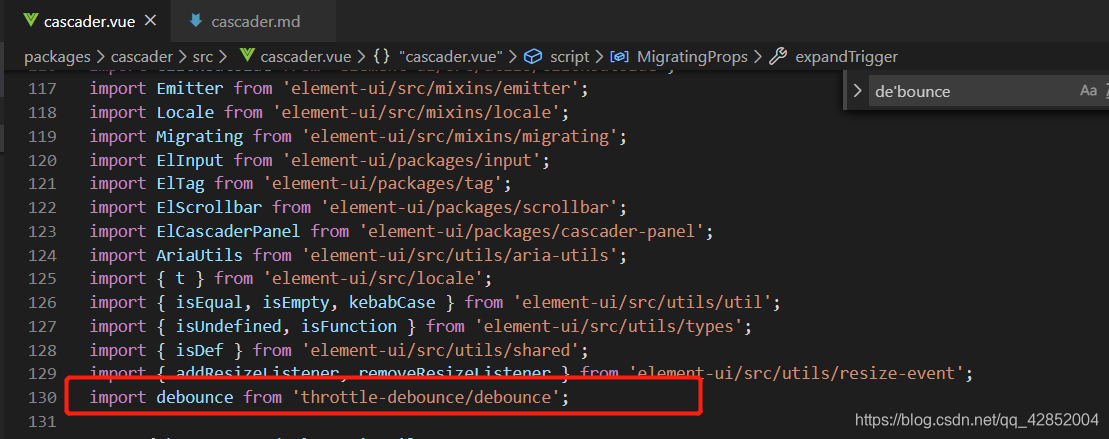1109x439 pixels.
Task: Click 'ElCascaderPanel' identifier on line 123
Action: tap(228, 231)
